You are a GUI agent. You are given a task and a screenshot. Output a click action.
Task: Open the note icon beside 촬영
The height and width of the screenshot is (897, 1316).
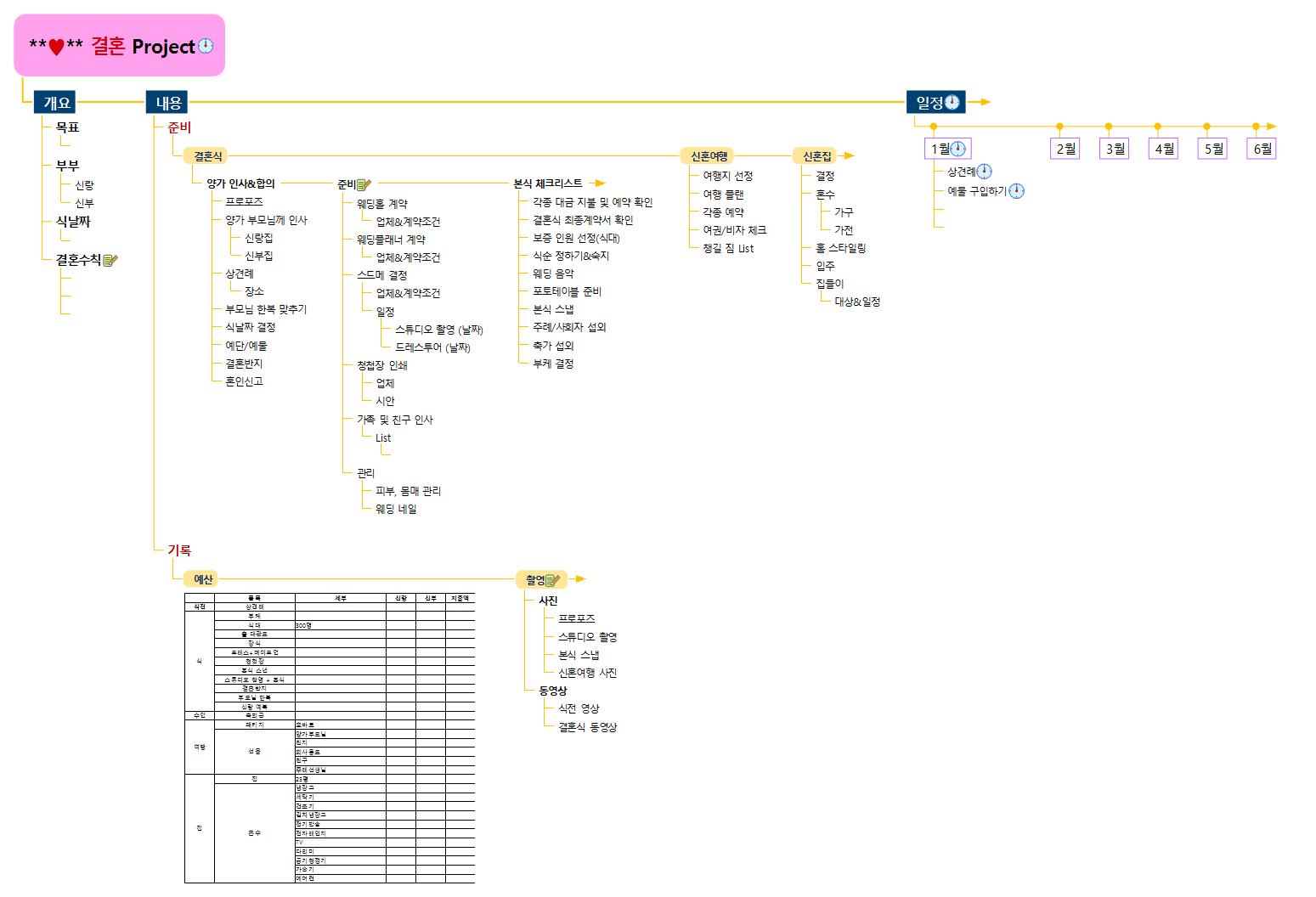553,580
